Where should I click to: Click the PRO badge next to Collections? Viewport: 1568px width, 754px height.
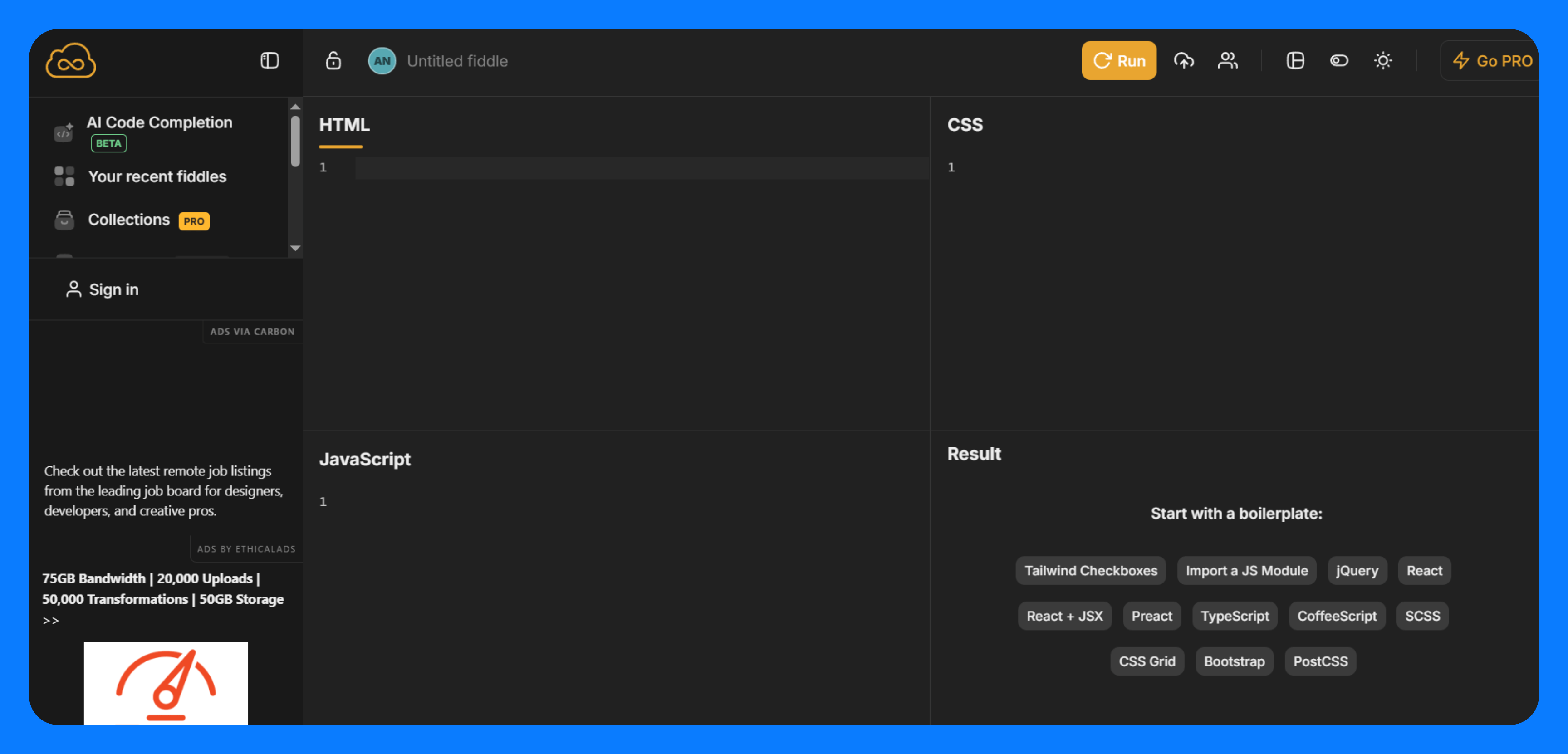[194, 221]
